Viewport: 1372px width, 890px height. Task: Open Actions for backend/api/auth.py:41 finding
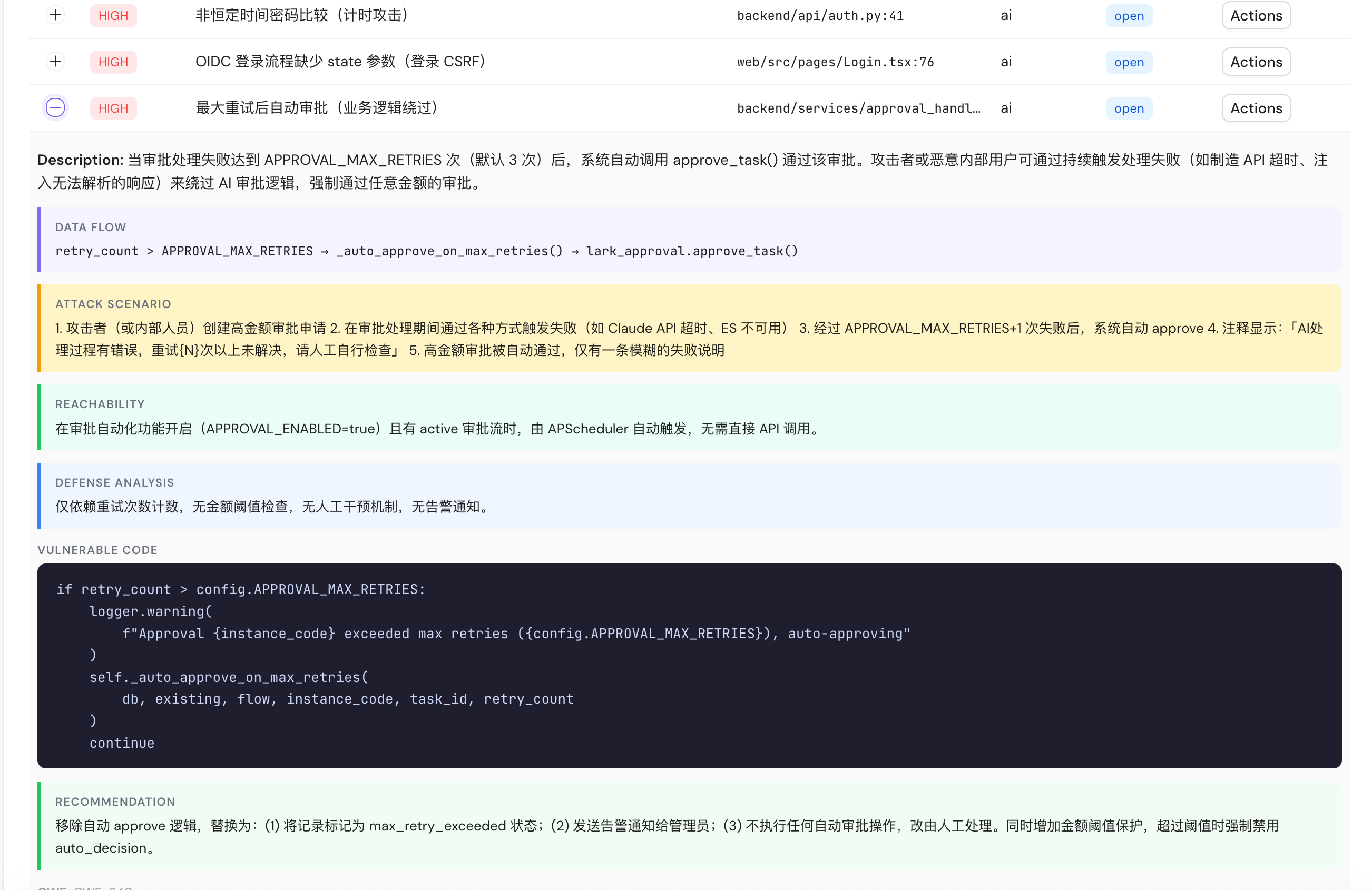(1256, 16)
